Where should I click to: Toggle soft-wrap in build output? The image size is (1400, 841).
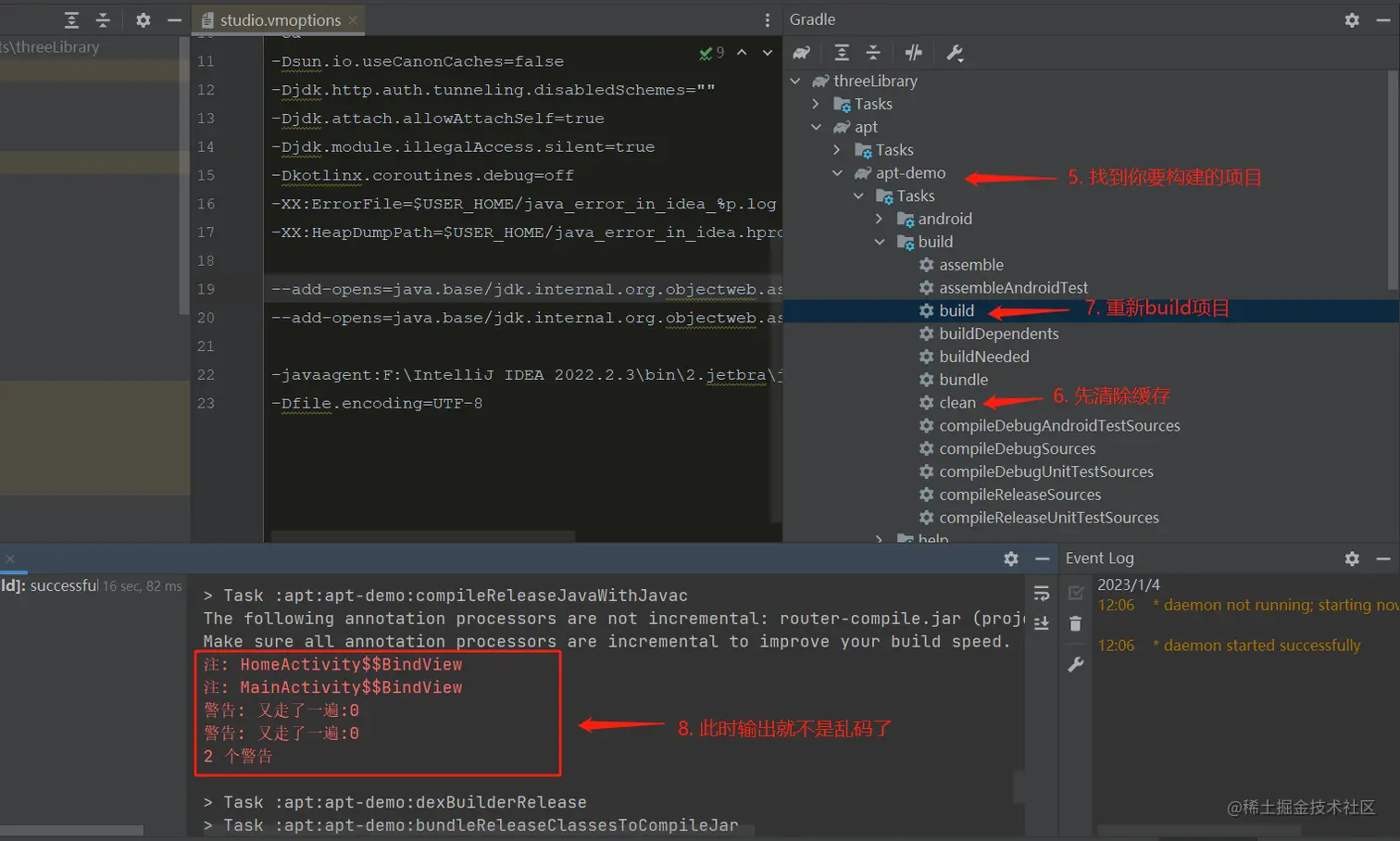point(1042,594)
